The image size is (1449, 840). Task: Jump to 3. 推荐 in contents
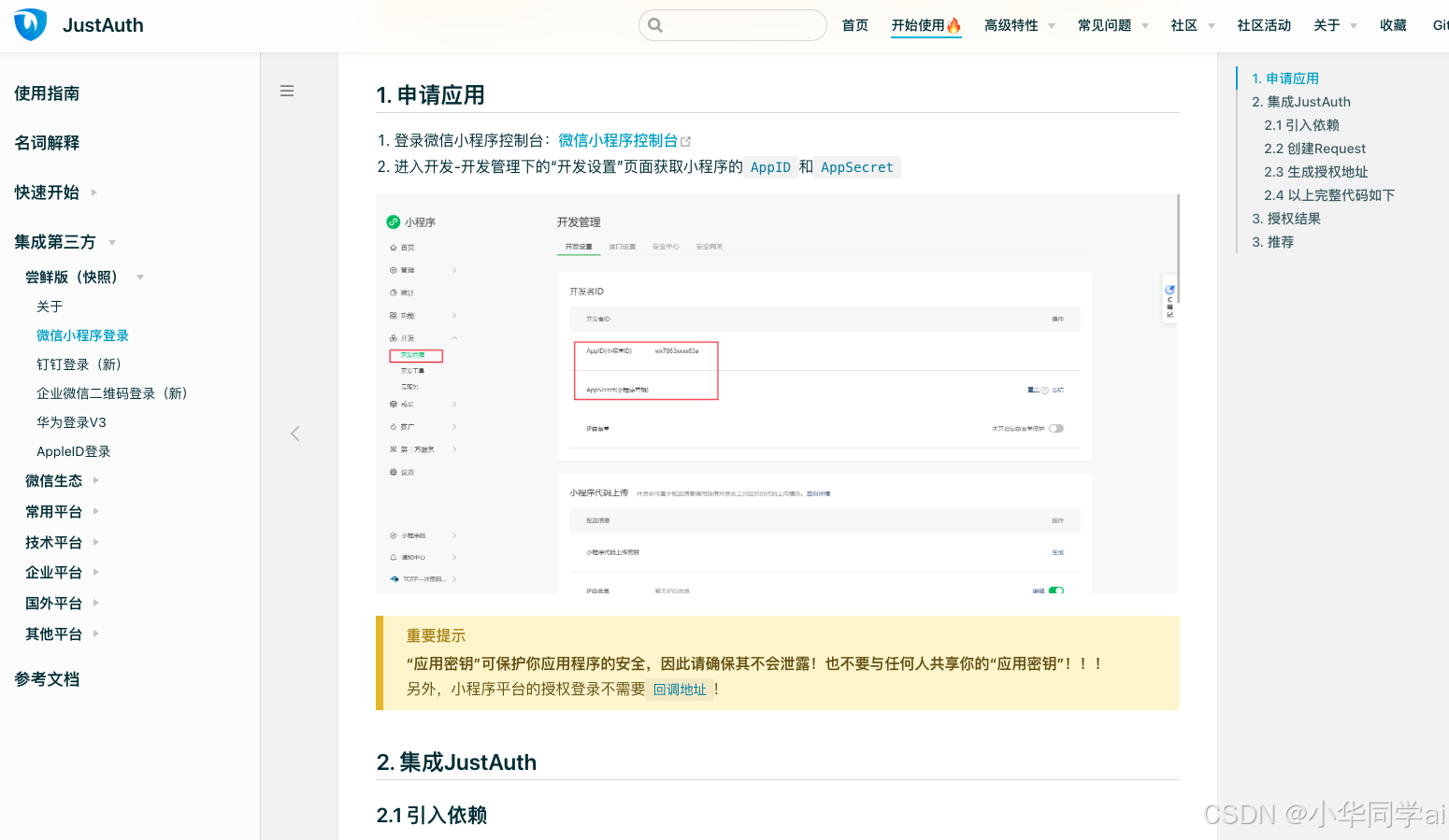(1273, 242)
